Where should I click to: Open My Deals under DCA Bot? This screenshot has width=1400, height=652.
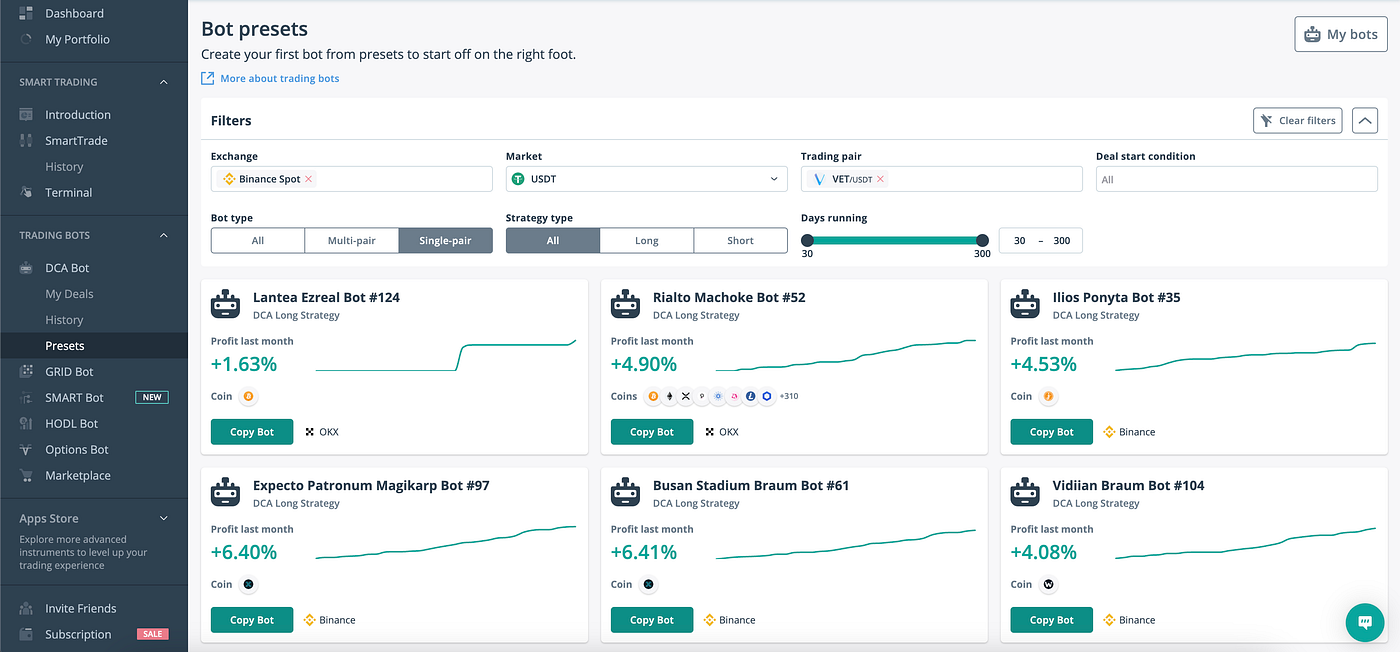pos(69,294)
